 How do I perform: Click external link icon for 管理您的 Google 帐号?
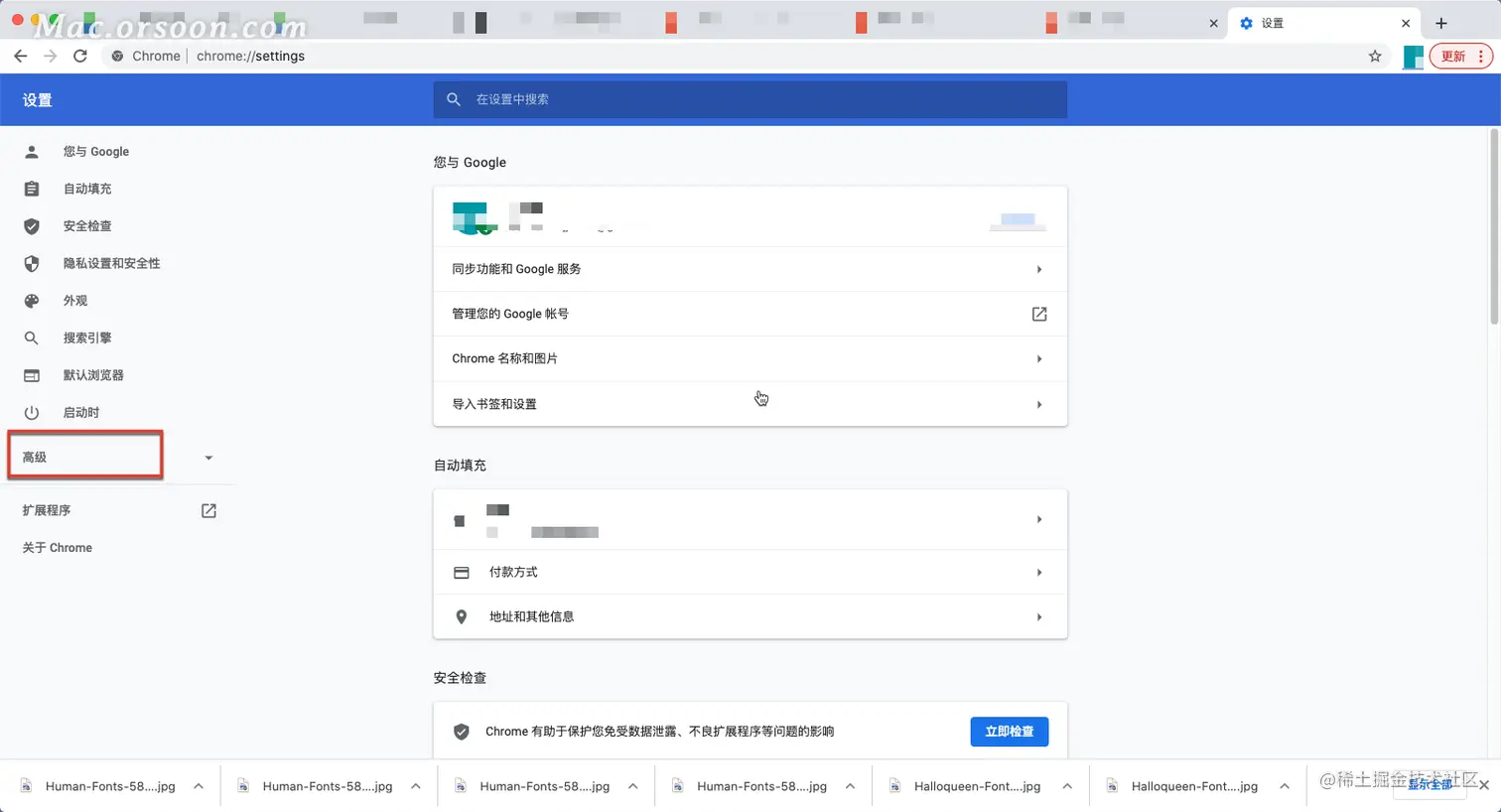[x=1039, y=314]
